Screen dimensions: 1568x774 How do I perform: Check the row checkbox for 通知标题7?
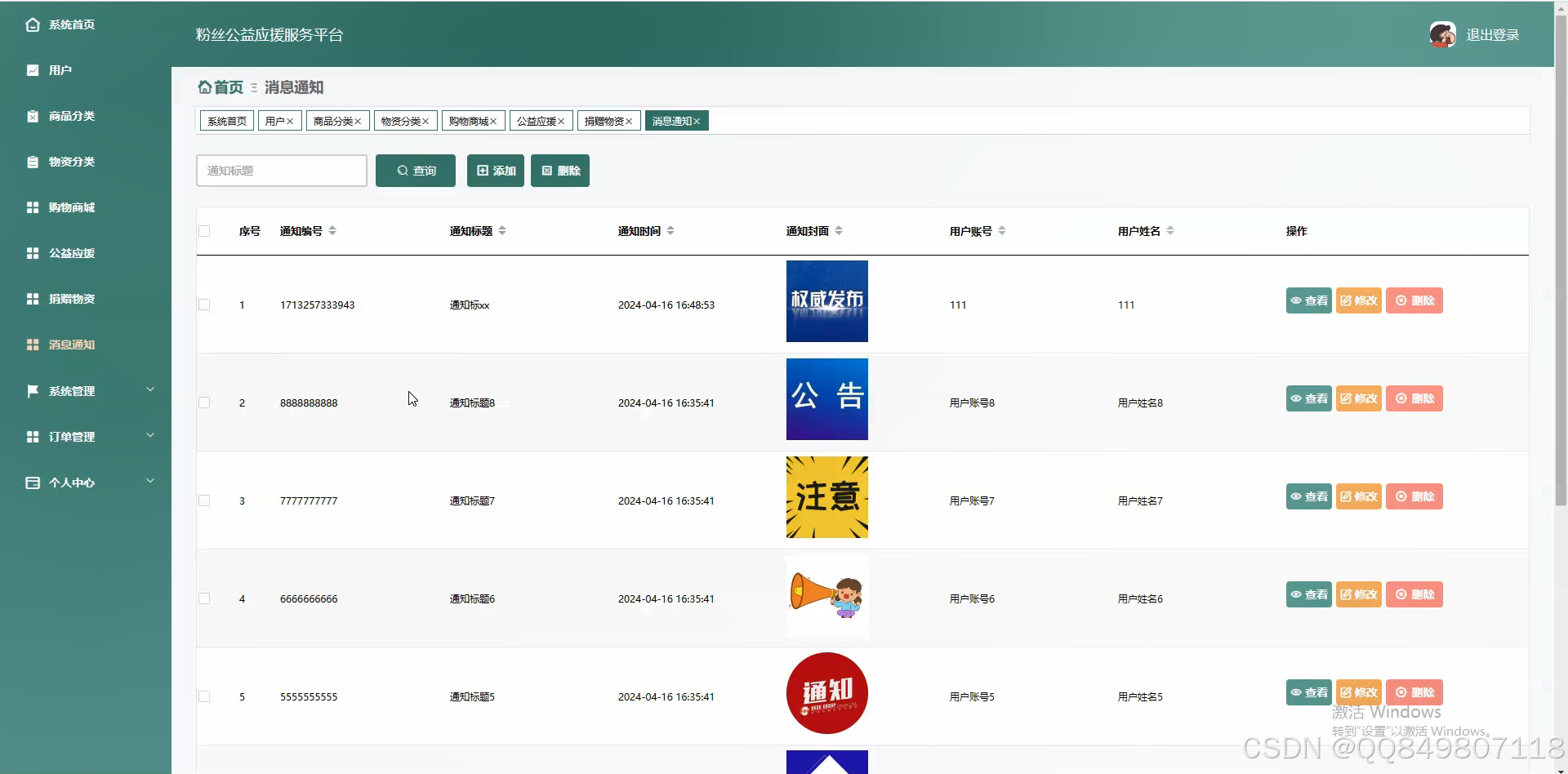[204, 500]
